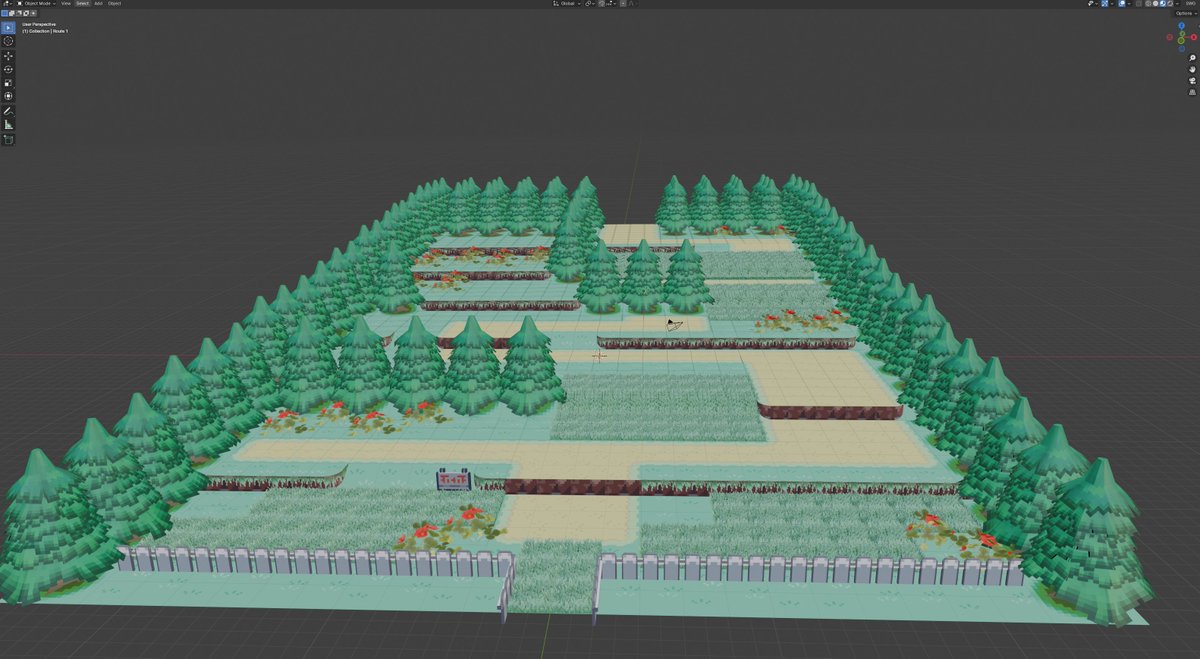This screenshot has height=659, width=1200.
Task: Set selection mode to subtract
Action: 18,13
